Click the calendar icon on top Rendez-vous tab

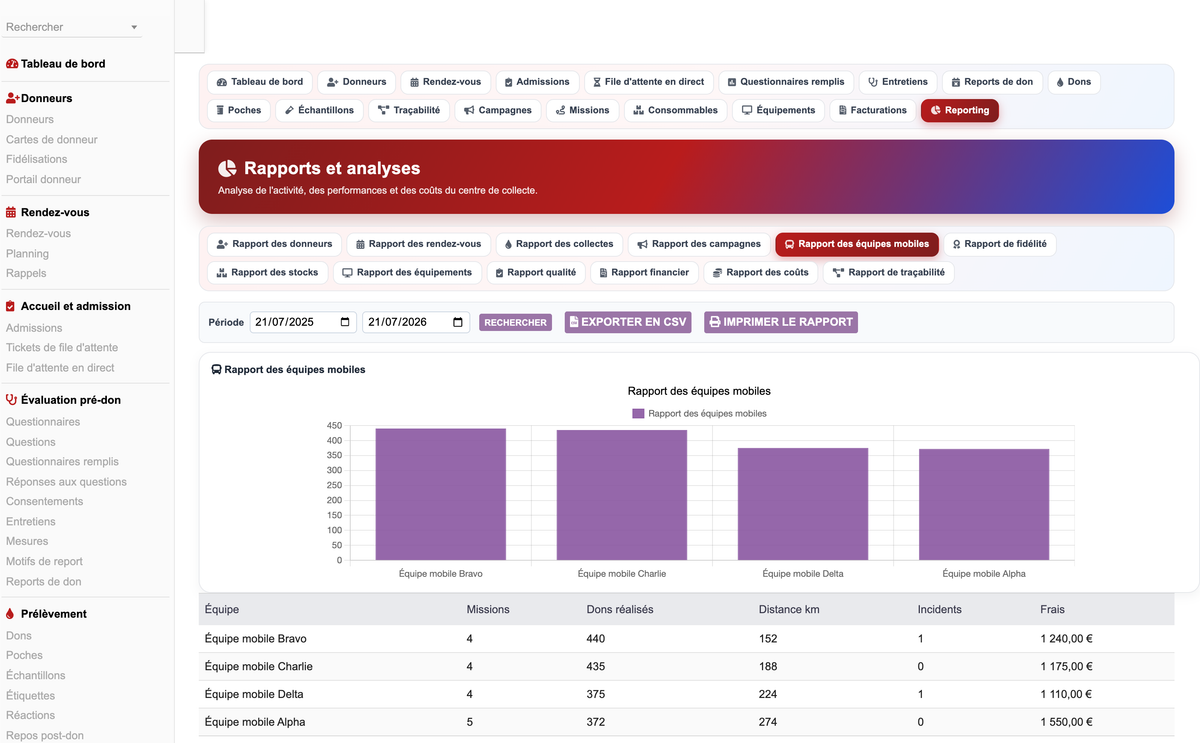[415, 82]
